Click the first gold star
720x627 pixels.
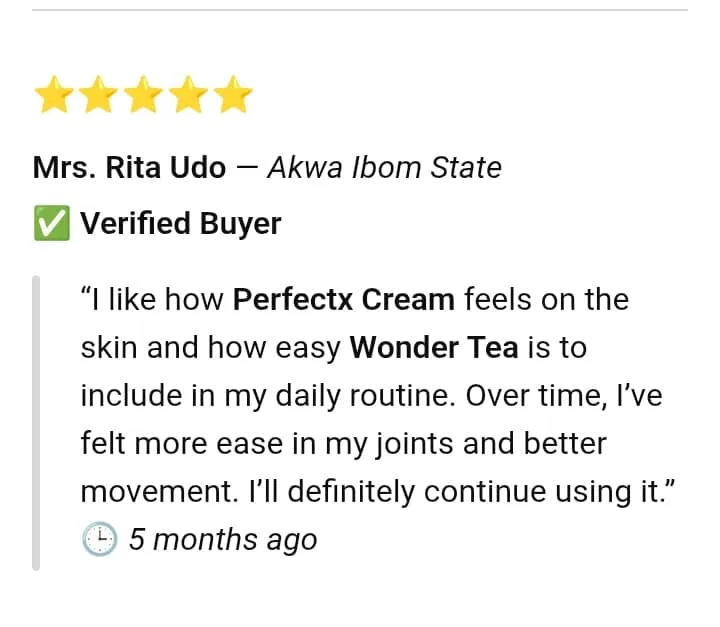[x=54, y=96]
